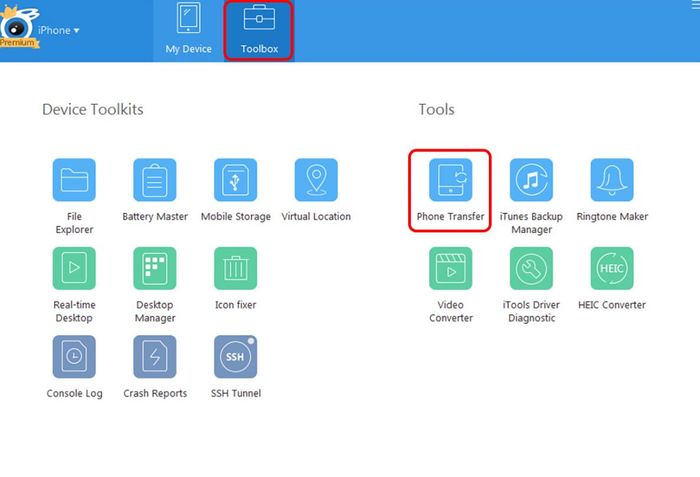The width and height of the screenshot is (700, 477).
Task: Click the Icon fixer label text
Action: click(x=236, y=305)
